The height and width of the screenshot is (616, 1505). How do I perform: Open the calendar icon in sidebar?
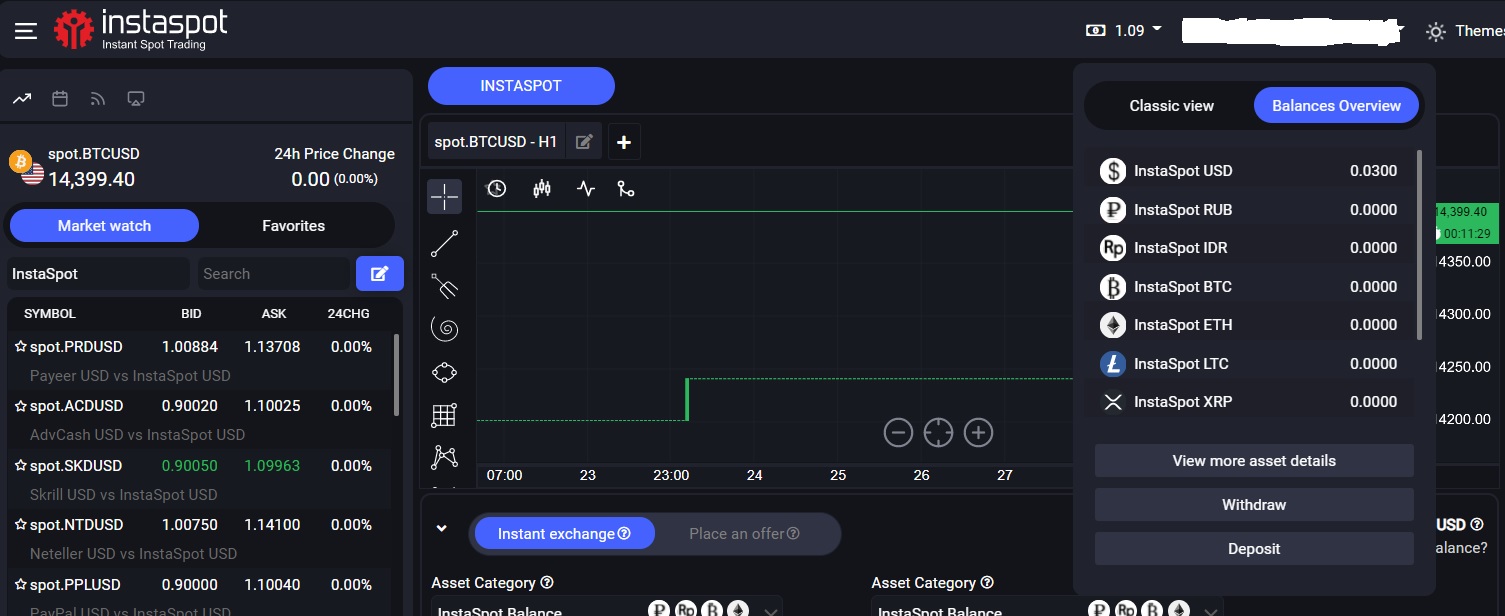[x=60, y=98]
